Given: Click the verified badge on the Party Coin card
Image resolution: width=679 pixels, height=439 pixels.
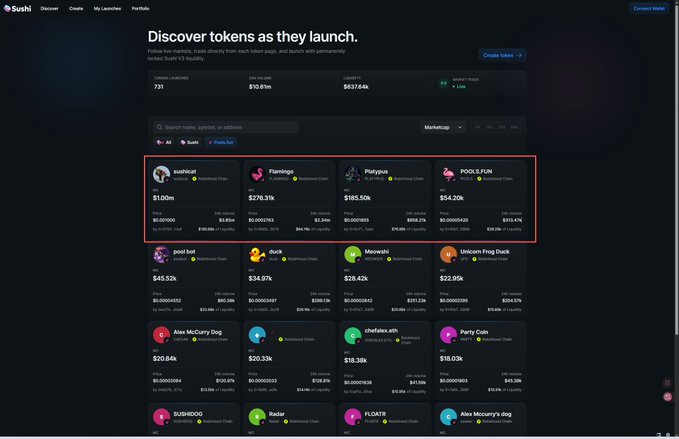Looking at the screenshot, I should (479, 339).
